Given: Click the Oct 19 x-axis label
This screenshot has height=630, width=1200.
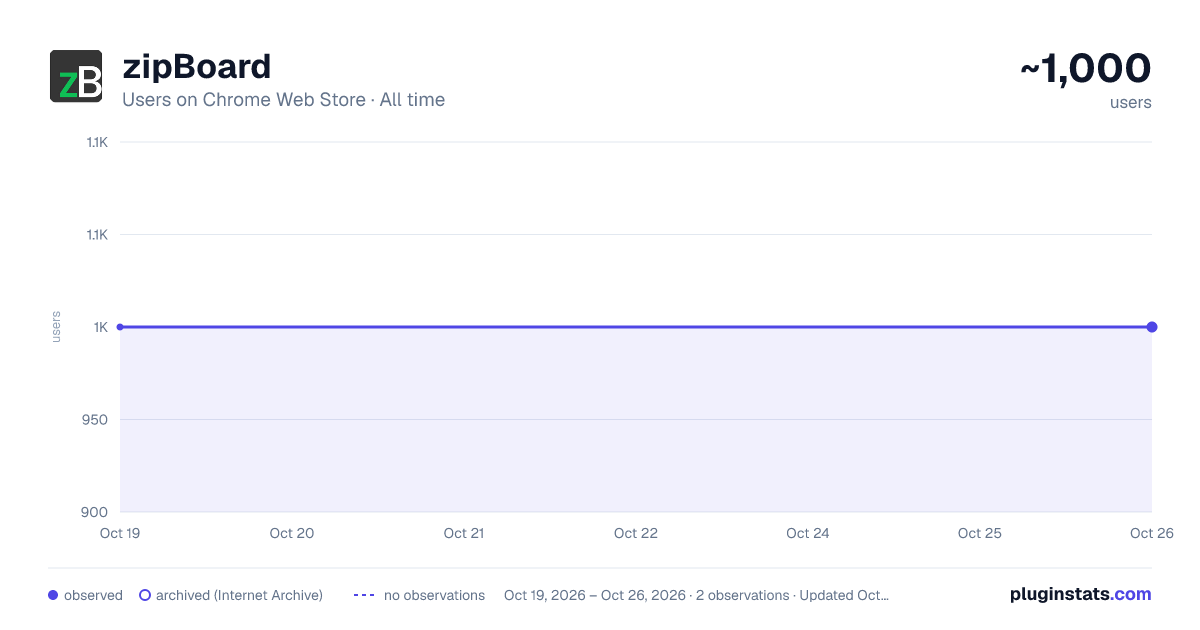Looking at the screenshot, I should 119,533.
